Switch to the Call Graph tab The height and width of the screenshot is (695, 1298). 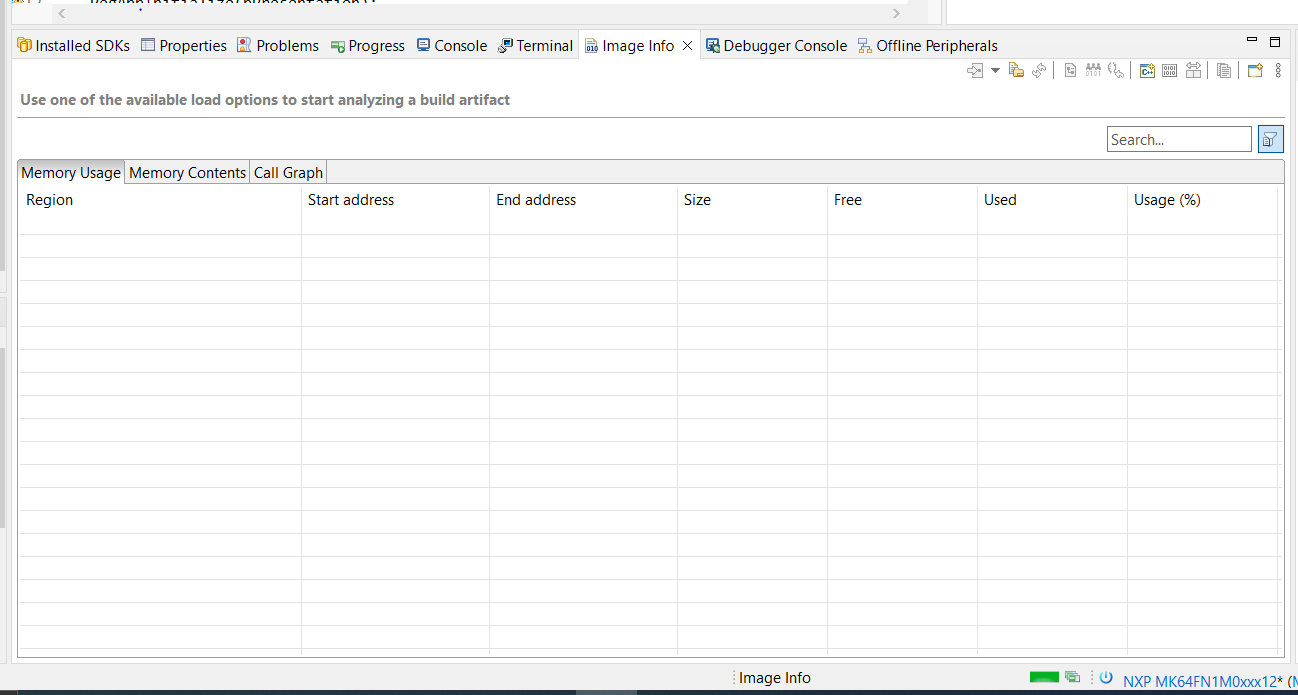click(288, 172)
